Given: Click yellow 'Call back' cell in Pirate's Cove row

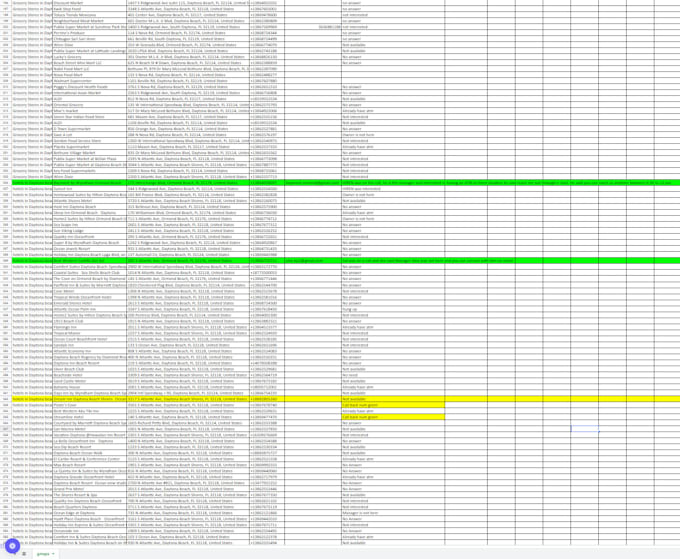Looking at the screenshot, I should point(393,405).
